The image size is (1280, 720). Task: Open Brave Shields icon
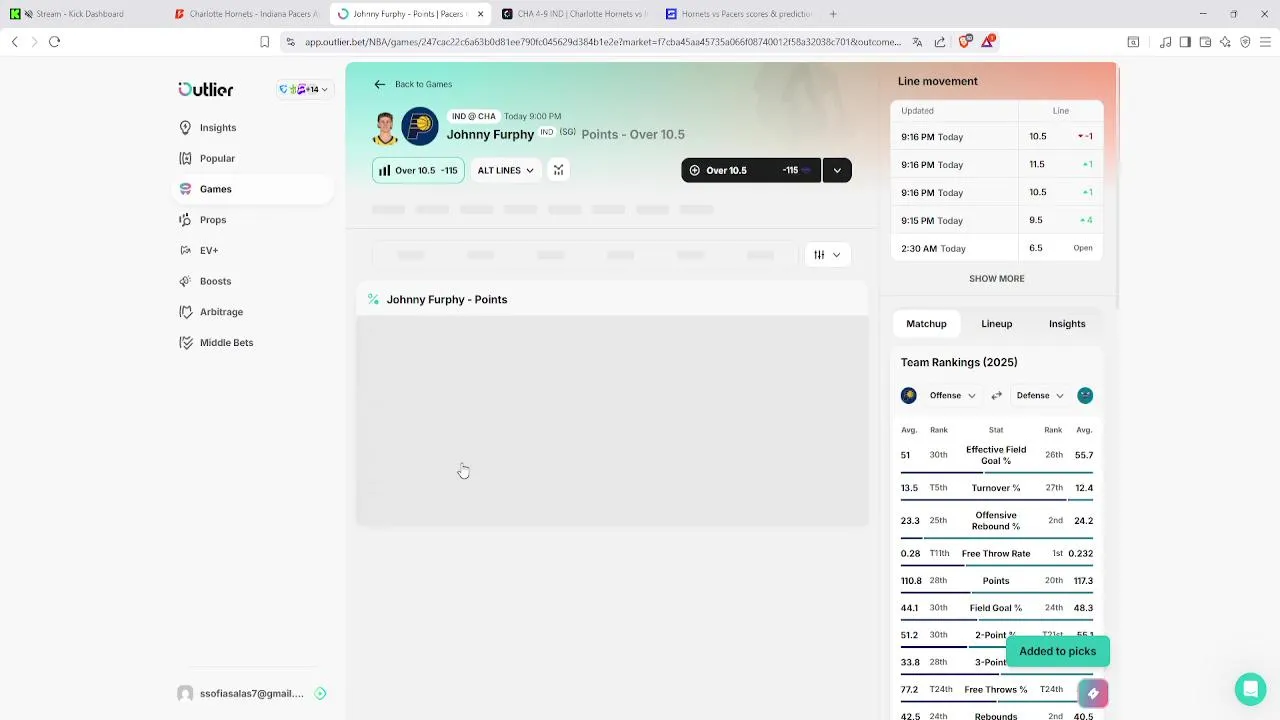(965, 41)
